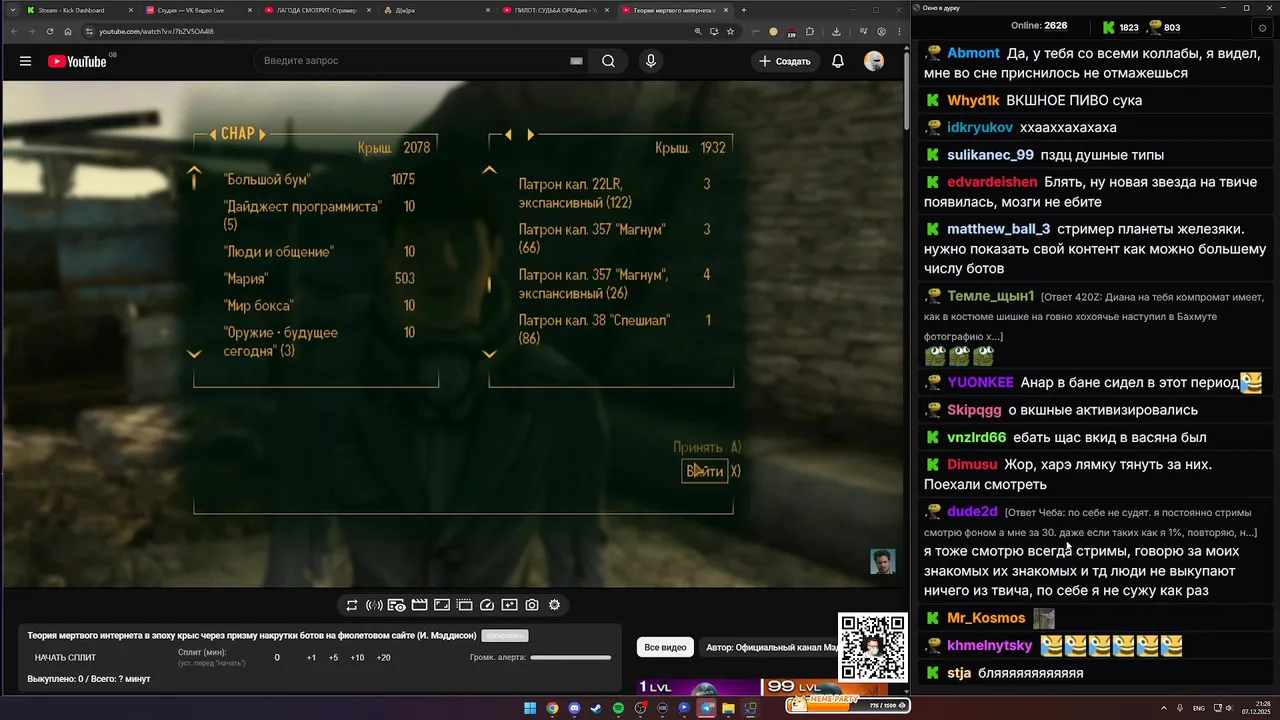Open gear settings in video toolbar
Viewport: 1280px width, 720px height.
(x=554, y=605)
